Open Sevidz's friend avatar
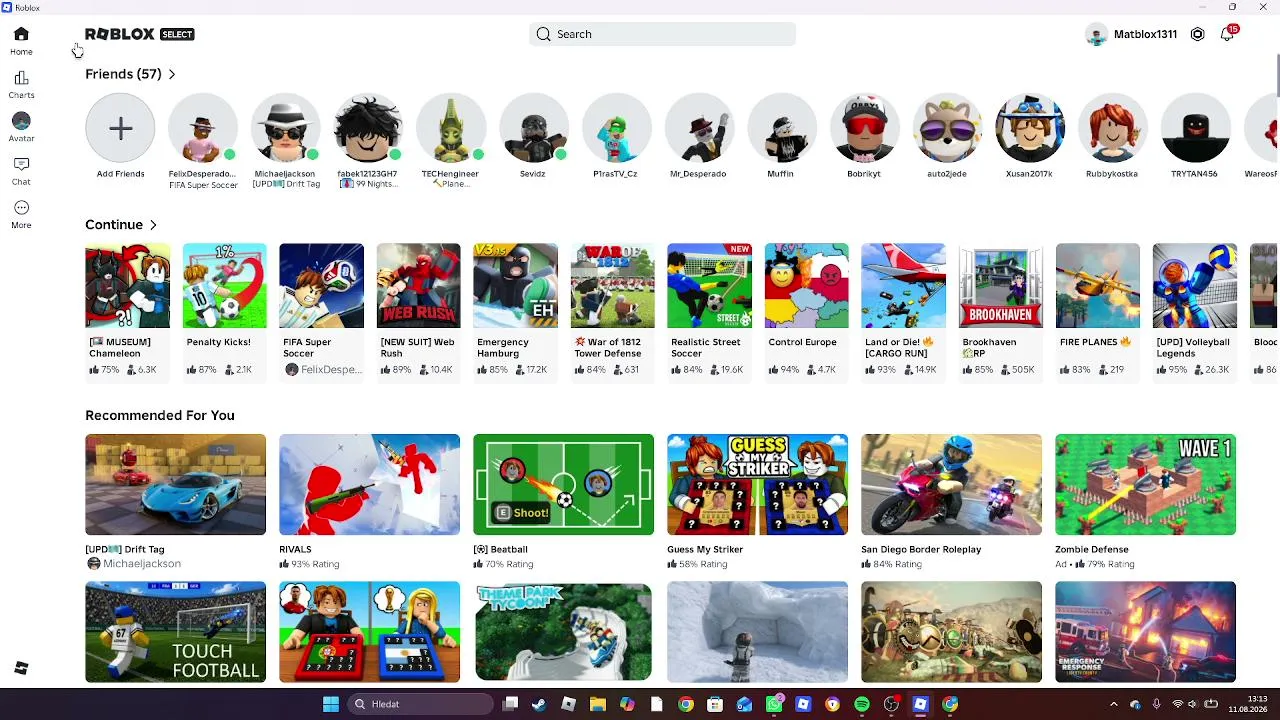The width and height of the screenshot is (1280, 720). point(534,128)
